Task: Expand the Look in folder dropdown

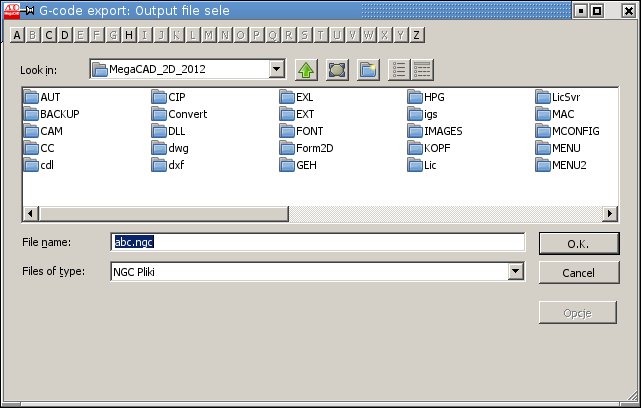Action: point(276,69)
